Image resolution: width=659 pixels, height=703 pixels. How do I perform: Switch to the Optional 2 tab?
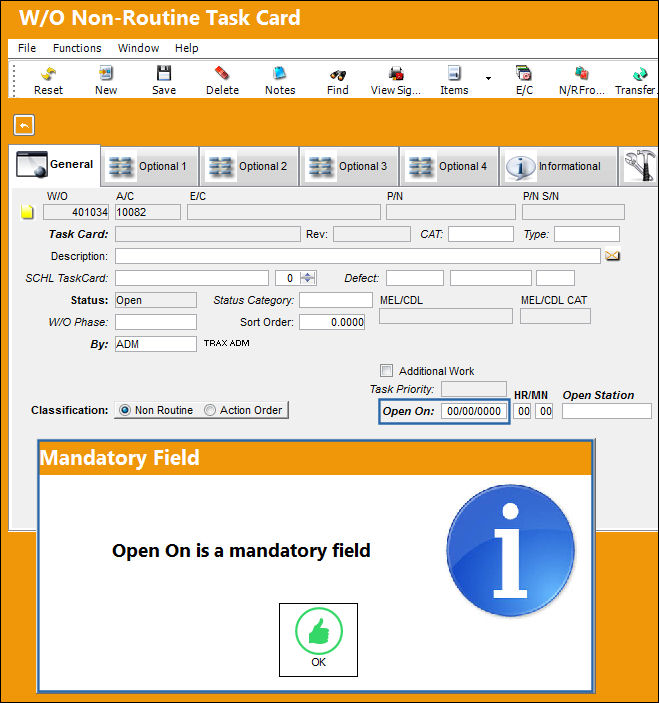click(x=250, y=166)
